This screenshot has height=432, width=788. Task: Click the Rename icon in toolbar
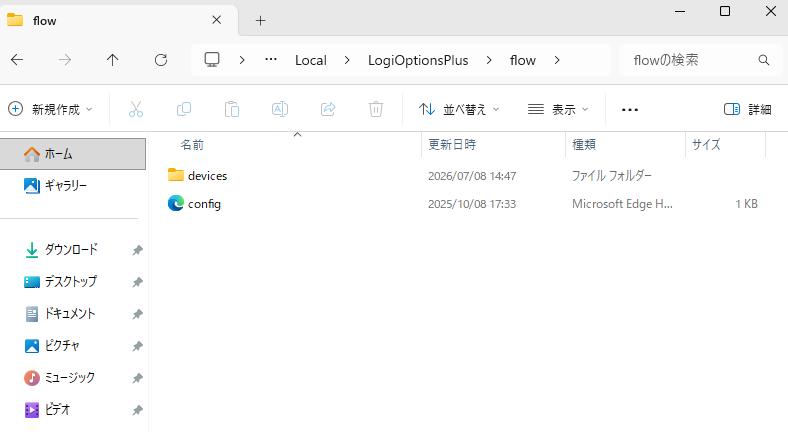(279, 109)
